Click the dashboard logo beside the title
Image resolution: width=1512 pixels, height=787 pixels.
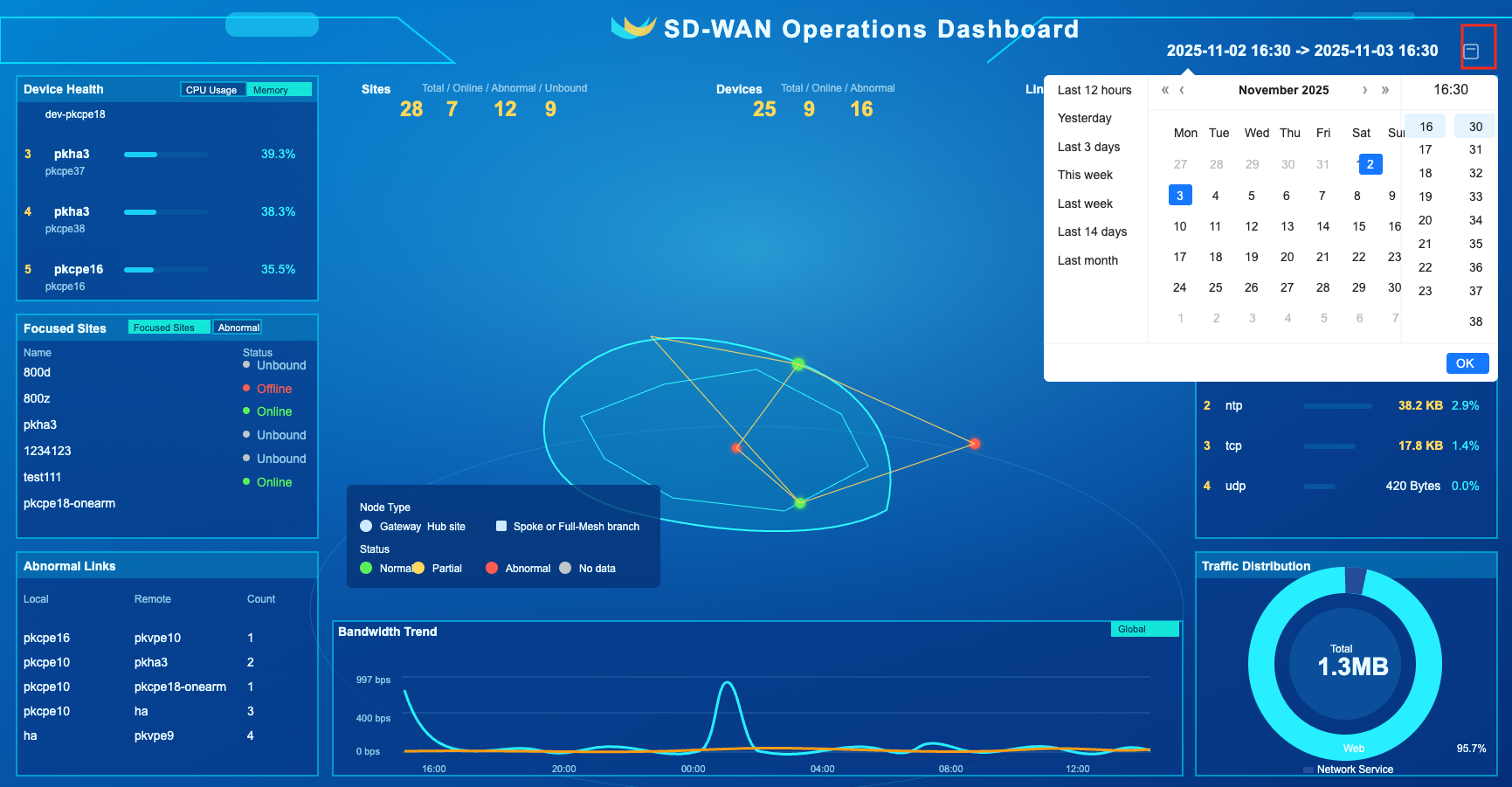point(633,28)
